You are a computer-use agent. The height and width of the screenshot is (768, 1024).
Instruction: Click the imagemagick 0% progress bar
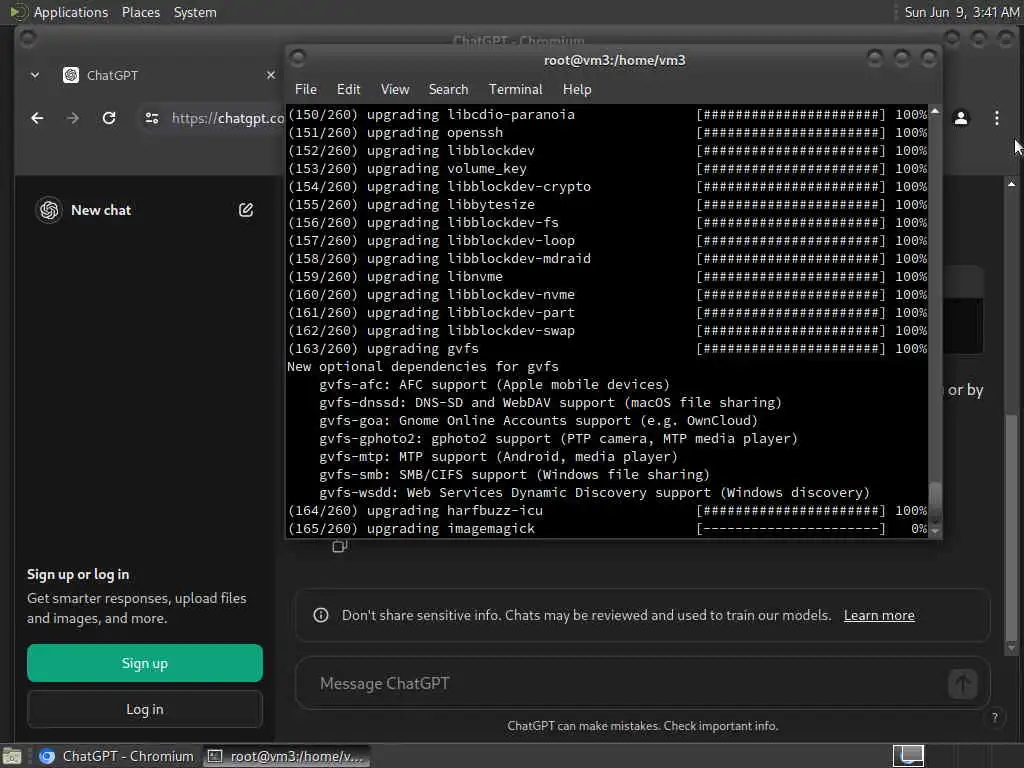(790, 529)
